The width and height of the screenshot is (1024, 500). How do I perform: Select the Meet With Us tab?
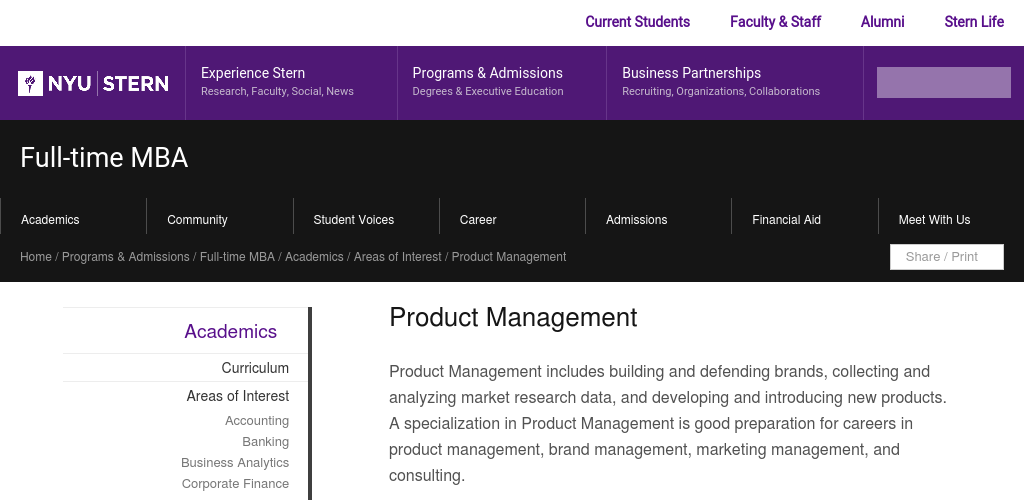935,220
